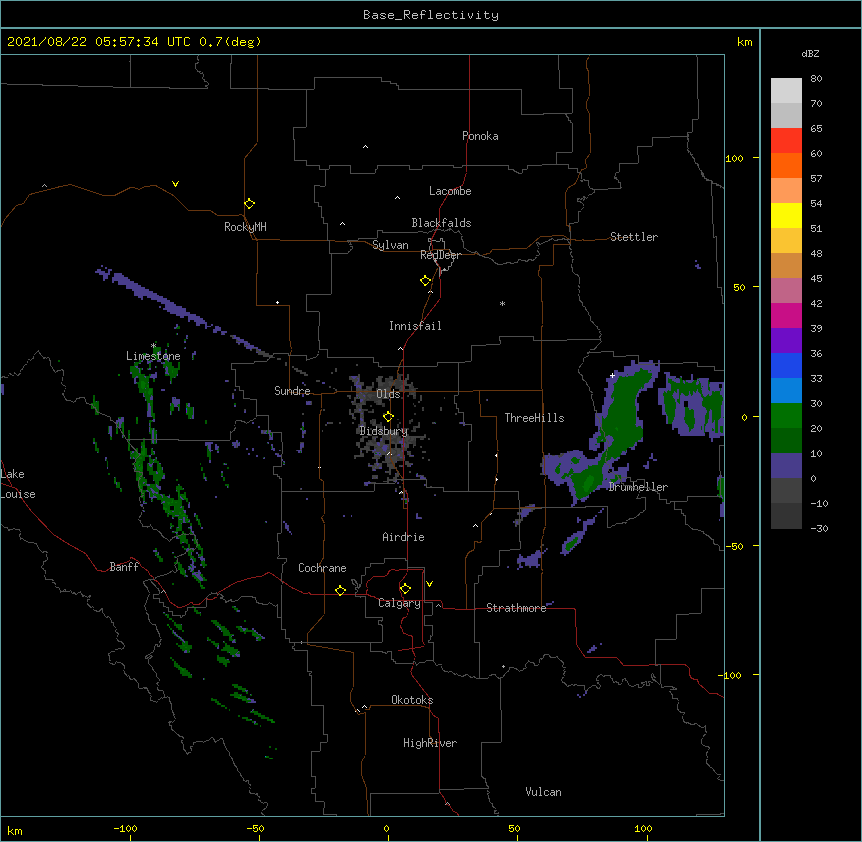Click the Innisfail label
The width and height of the screenshot is (862, 842).
coord(415,326)
